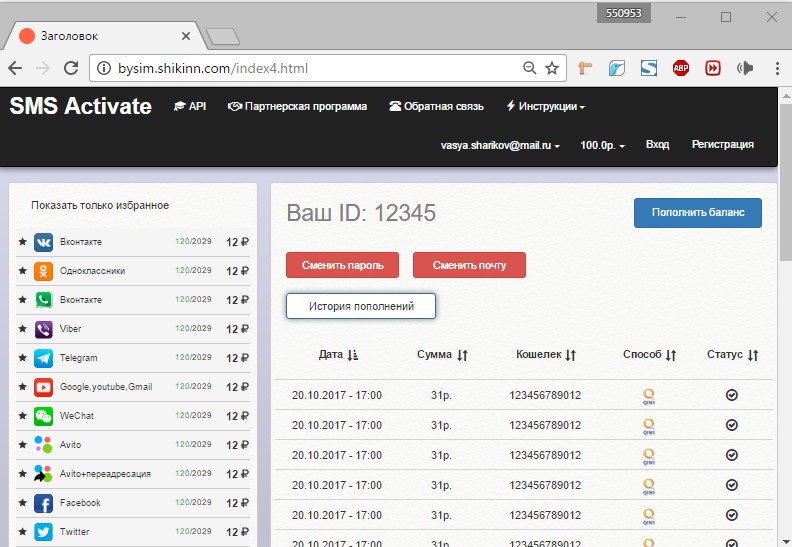Open Партнерская программа menu item

pos(298,107)
